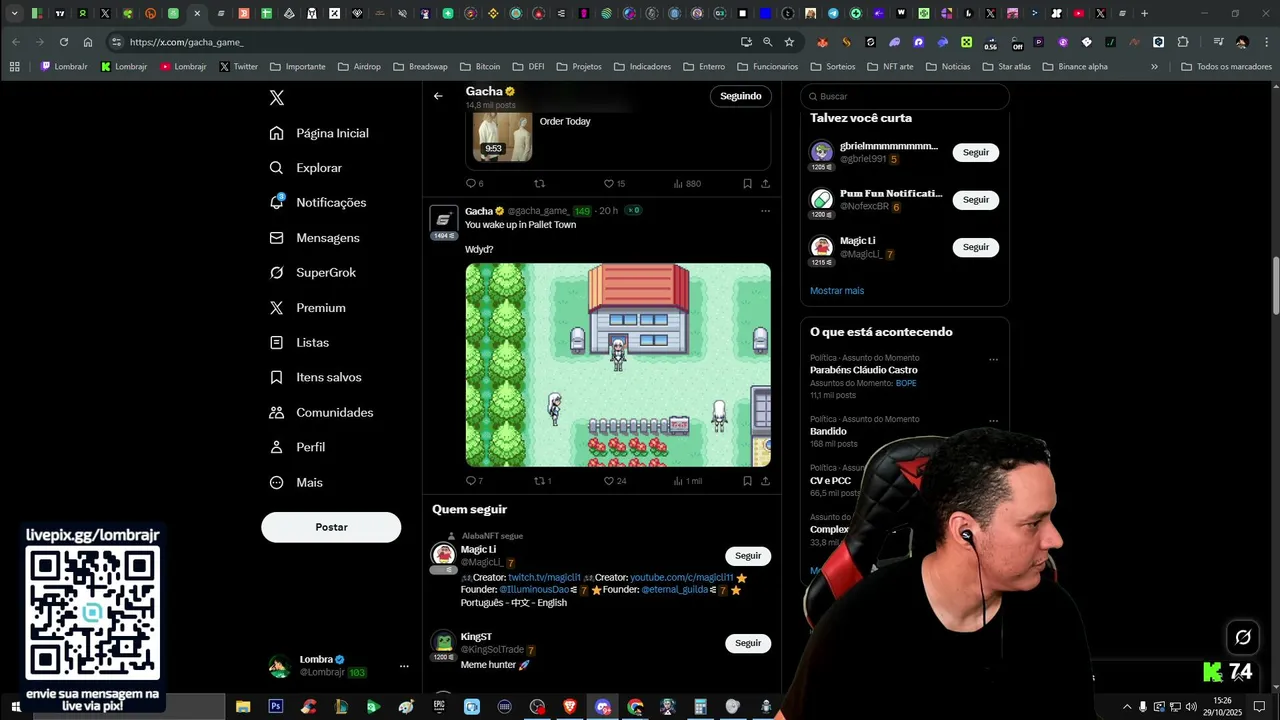Share the Pallet Town post
This screenshot has width=1280, height=720.
click(x=765, y=481)
